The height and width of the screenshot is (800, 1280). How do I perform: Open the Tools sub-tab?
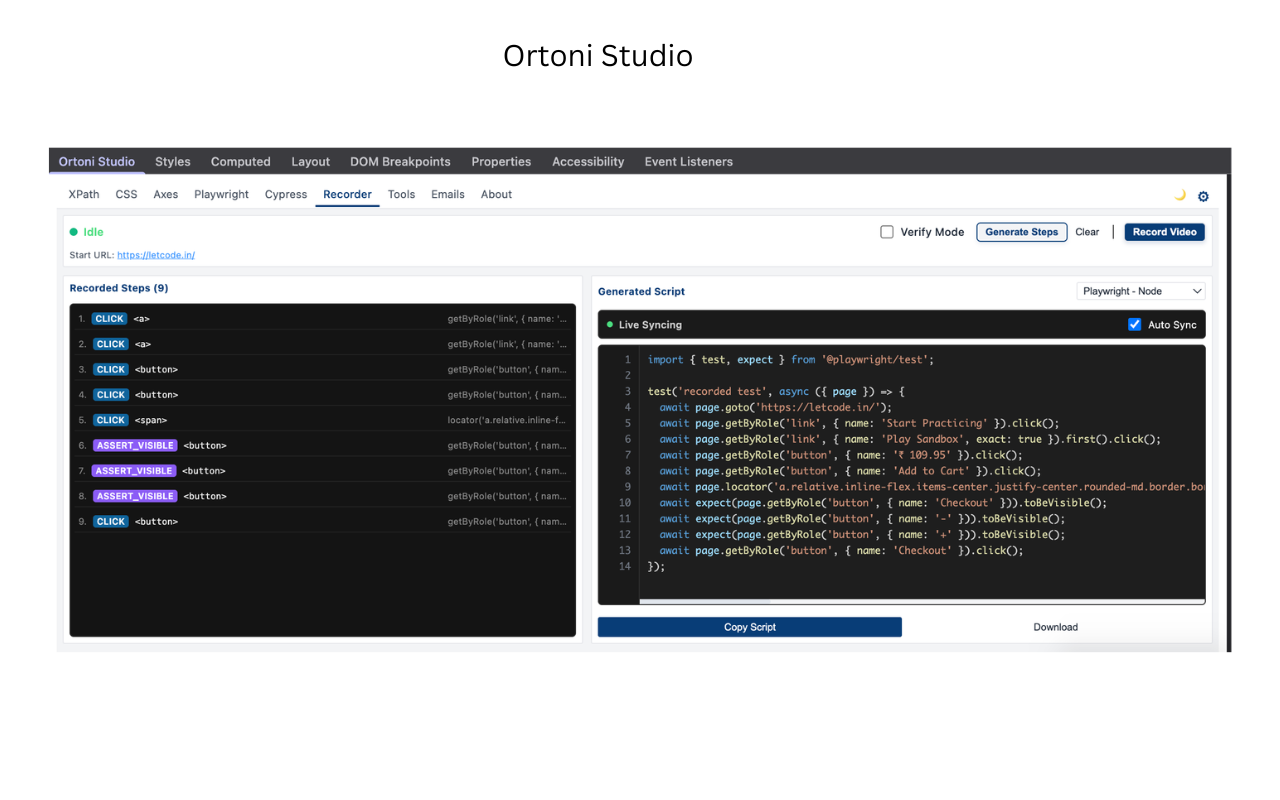click(401, 194)
